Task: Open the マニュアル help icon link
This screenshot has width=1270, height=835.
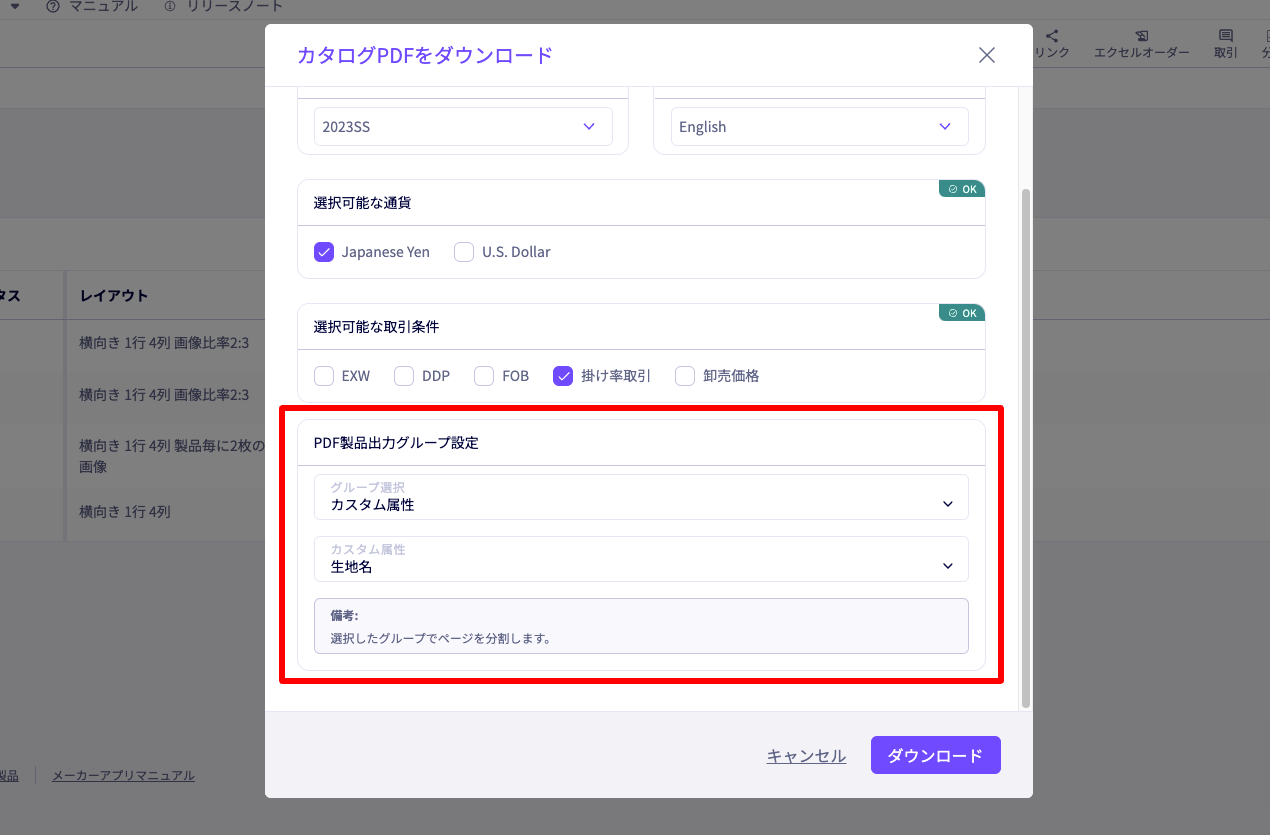Action: [x=91, y=6]
